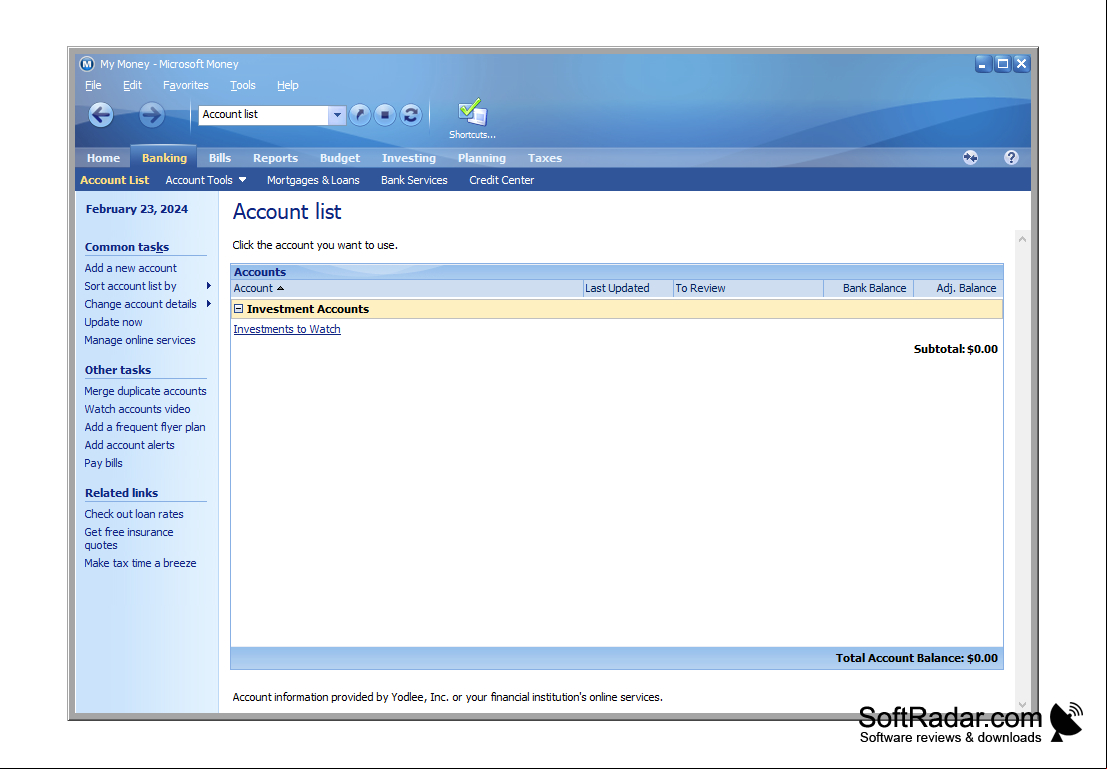Open Watch accounts video link
The width and height of the screenshot is (1107, 769).
tap(137, 410)
